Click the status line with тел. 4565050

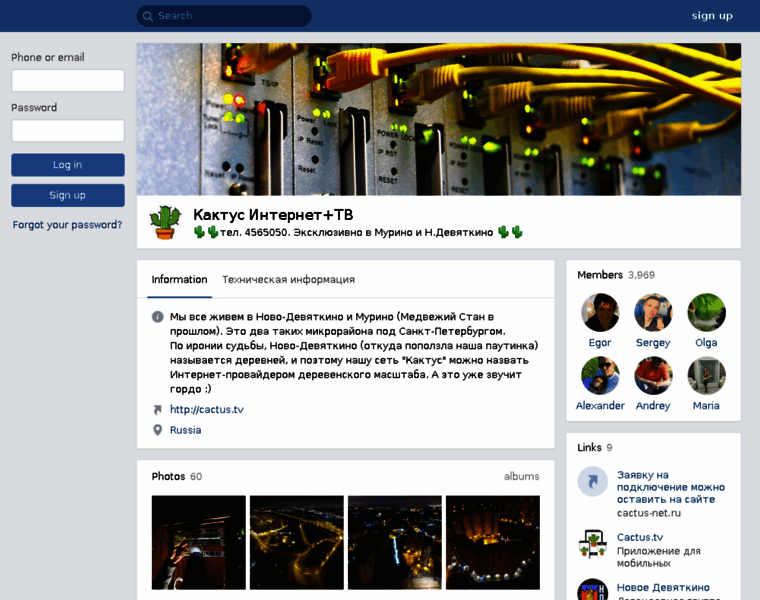(x=358, y=233)
